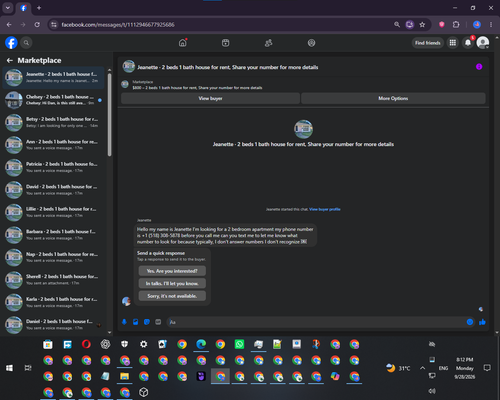Attach a file with the photo icon

pos(136,322)
